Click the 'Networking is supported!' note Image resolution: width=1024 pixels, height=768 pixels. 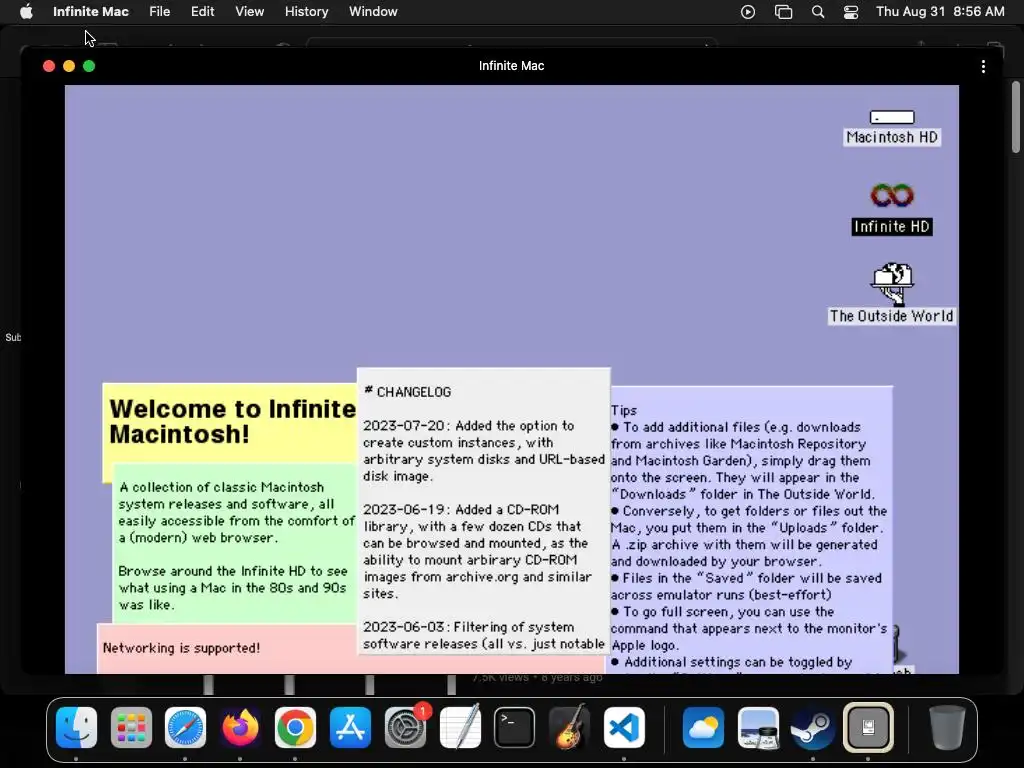tap(182, 648)
